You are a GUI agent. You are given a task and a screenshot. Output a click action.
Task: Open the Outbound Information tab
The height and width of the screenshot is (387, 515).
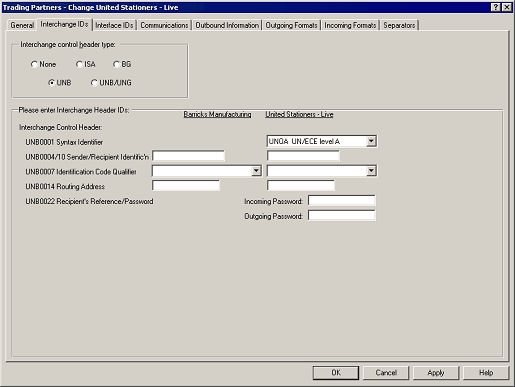click(x=227, y=25)
